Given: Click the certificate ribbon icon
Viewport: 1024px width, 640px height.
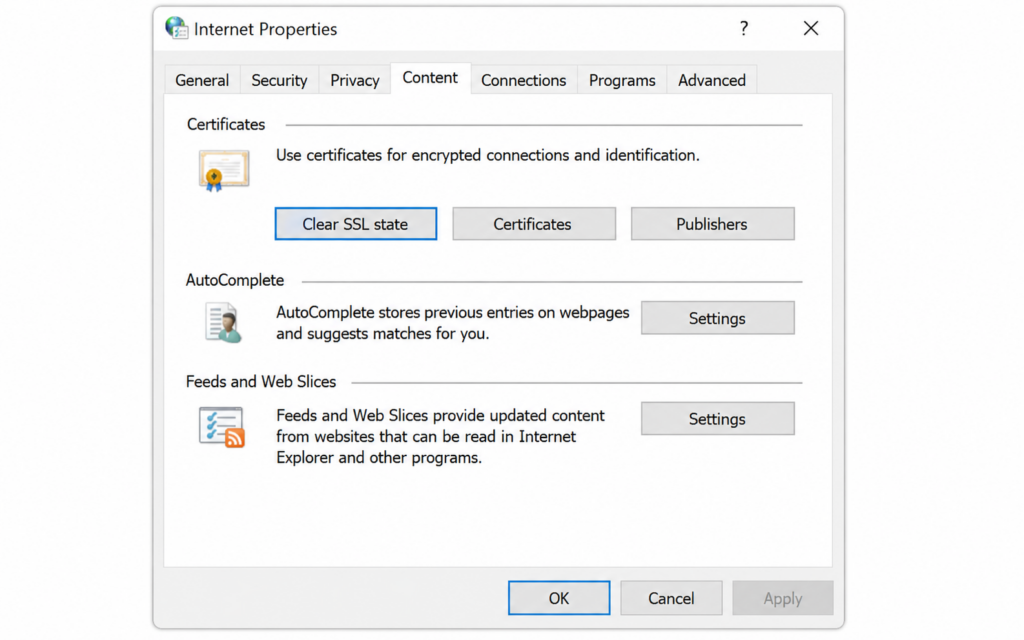Looking at the screenshot, I should (x=224, y=170).
